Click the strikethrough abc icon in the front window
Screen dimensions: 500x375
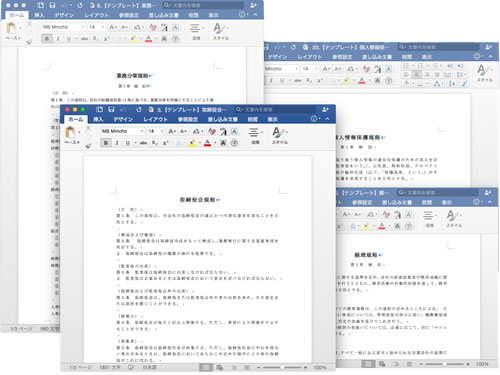click(x=143, y=143)
